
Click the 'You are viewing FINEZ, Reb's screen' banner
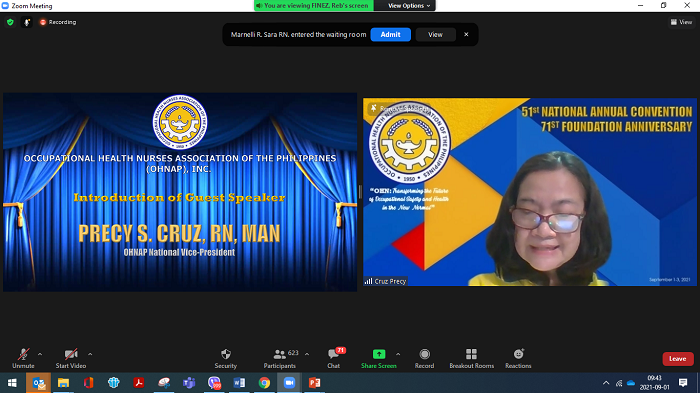313,5
